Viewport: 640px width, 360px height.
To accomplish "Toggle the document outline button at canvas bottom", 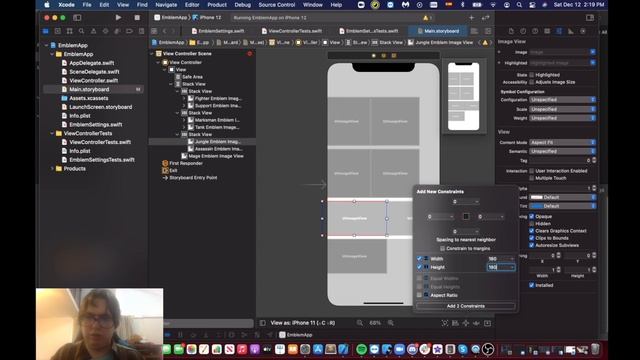I will [262, 323].
